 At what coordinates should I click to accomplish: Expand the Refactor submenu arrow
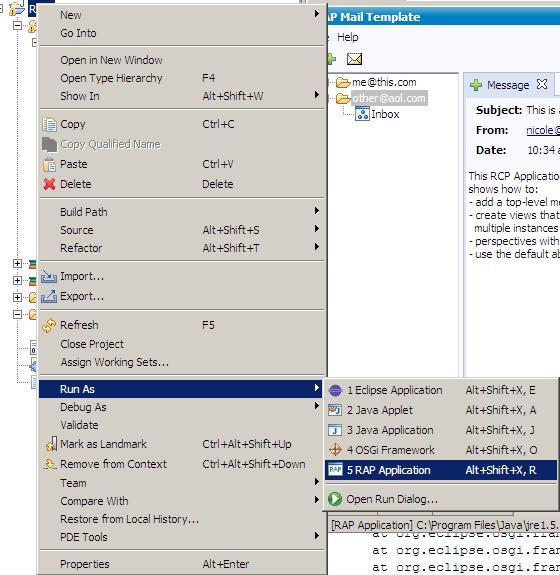(x=316, y=246)
